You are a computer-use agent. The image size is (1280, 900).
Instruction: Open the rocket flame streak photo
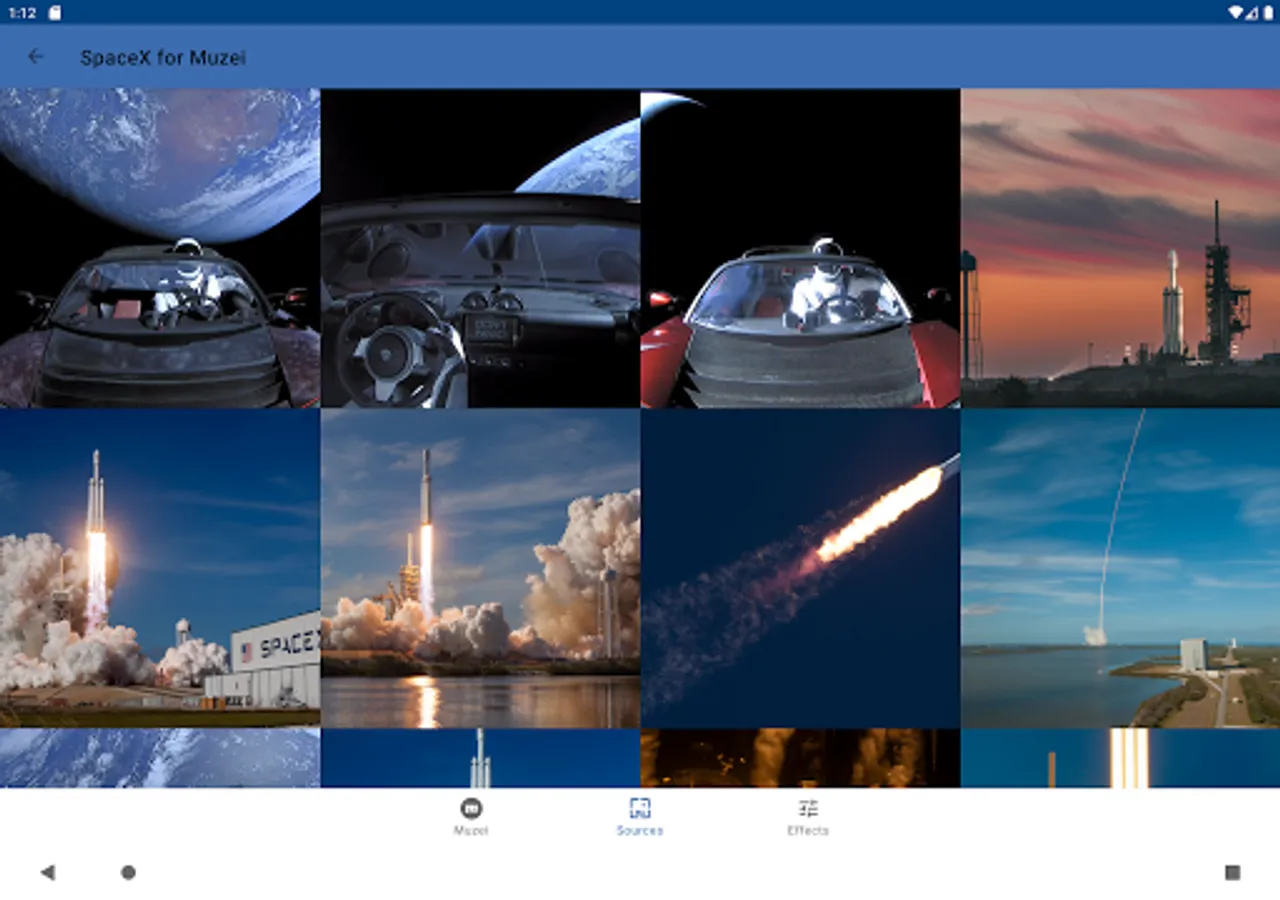tap(800, 568)
